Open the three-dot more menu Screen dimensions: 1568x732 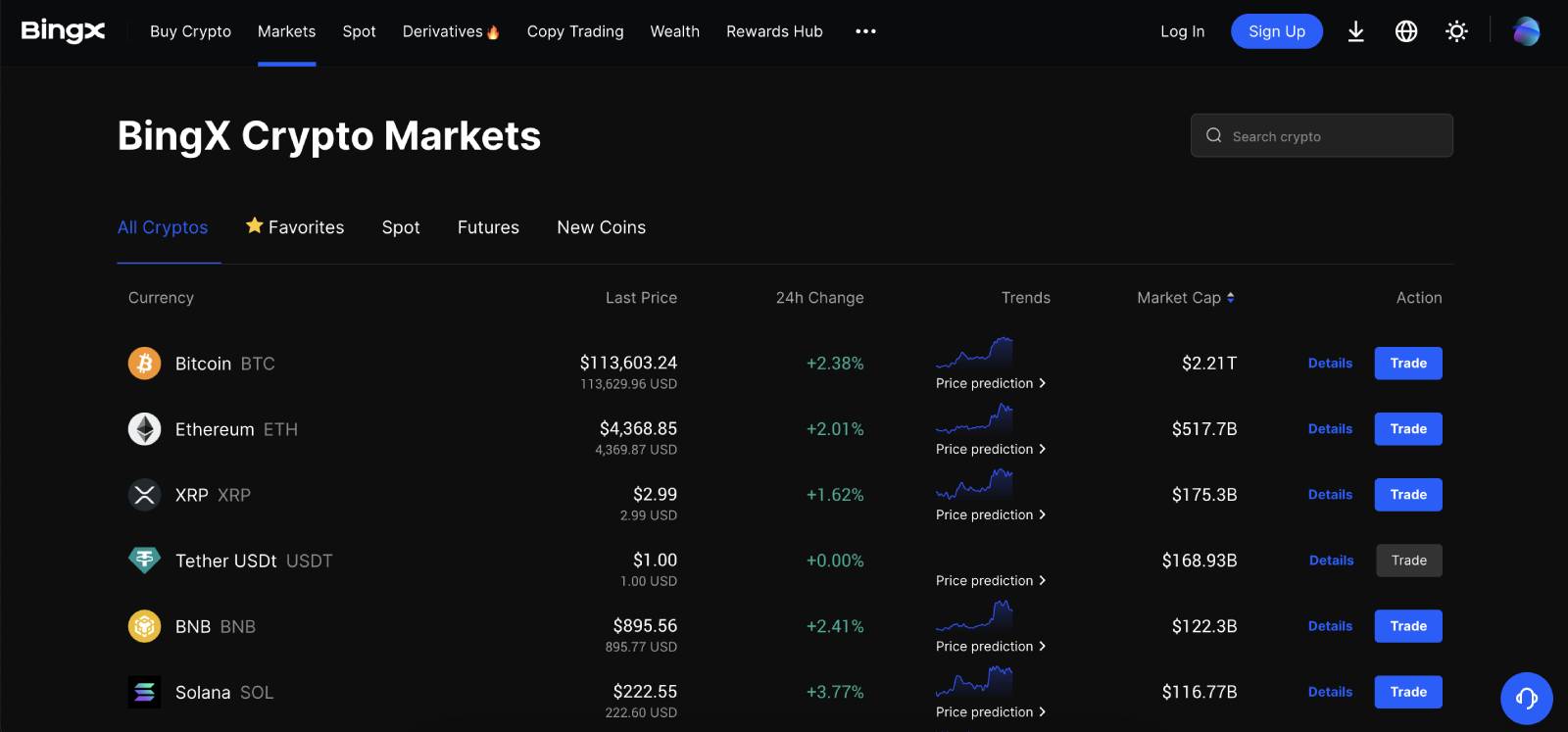(x=865, y=31)
